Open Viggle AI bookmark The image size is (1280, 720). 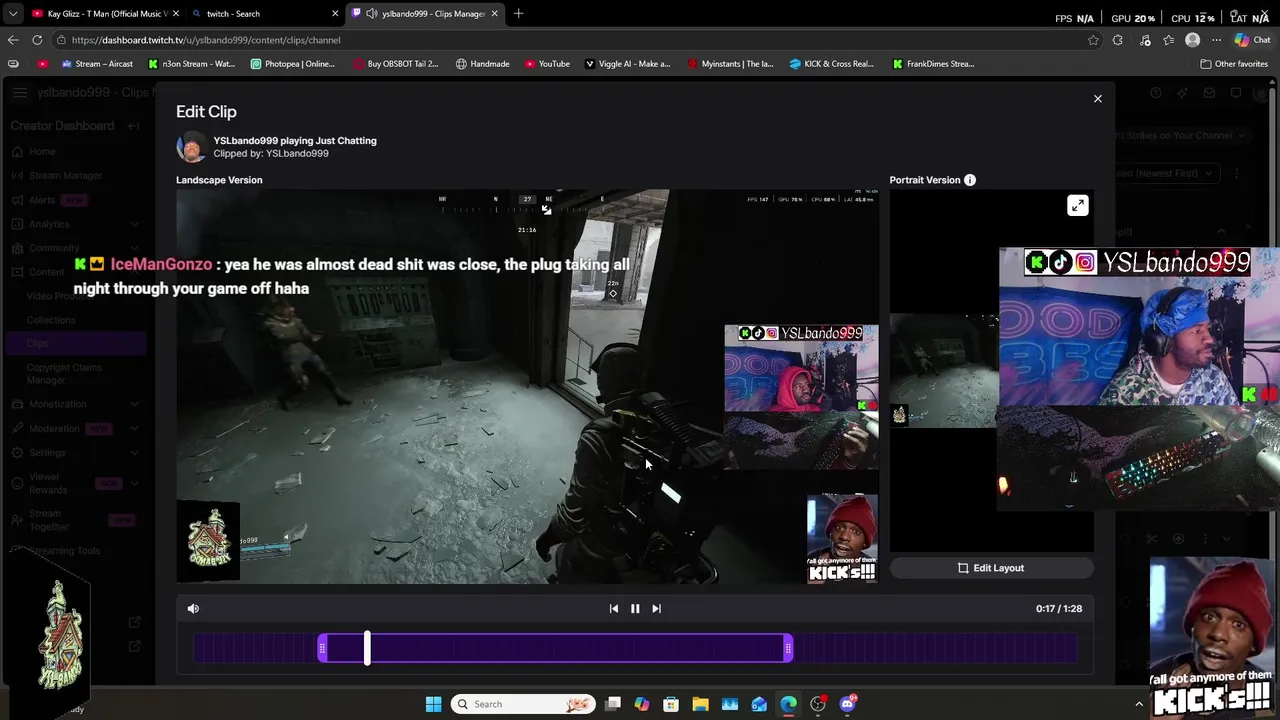627,63
